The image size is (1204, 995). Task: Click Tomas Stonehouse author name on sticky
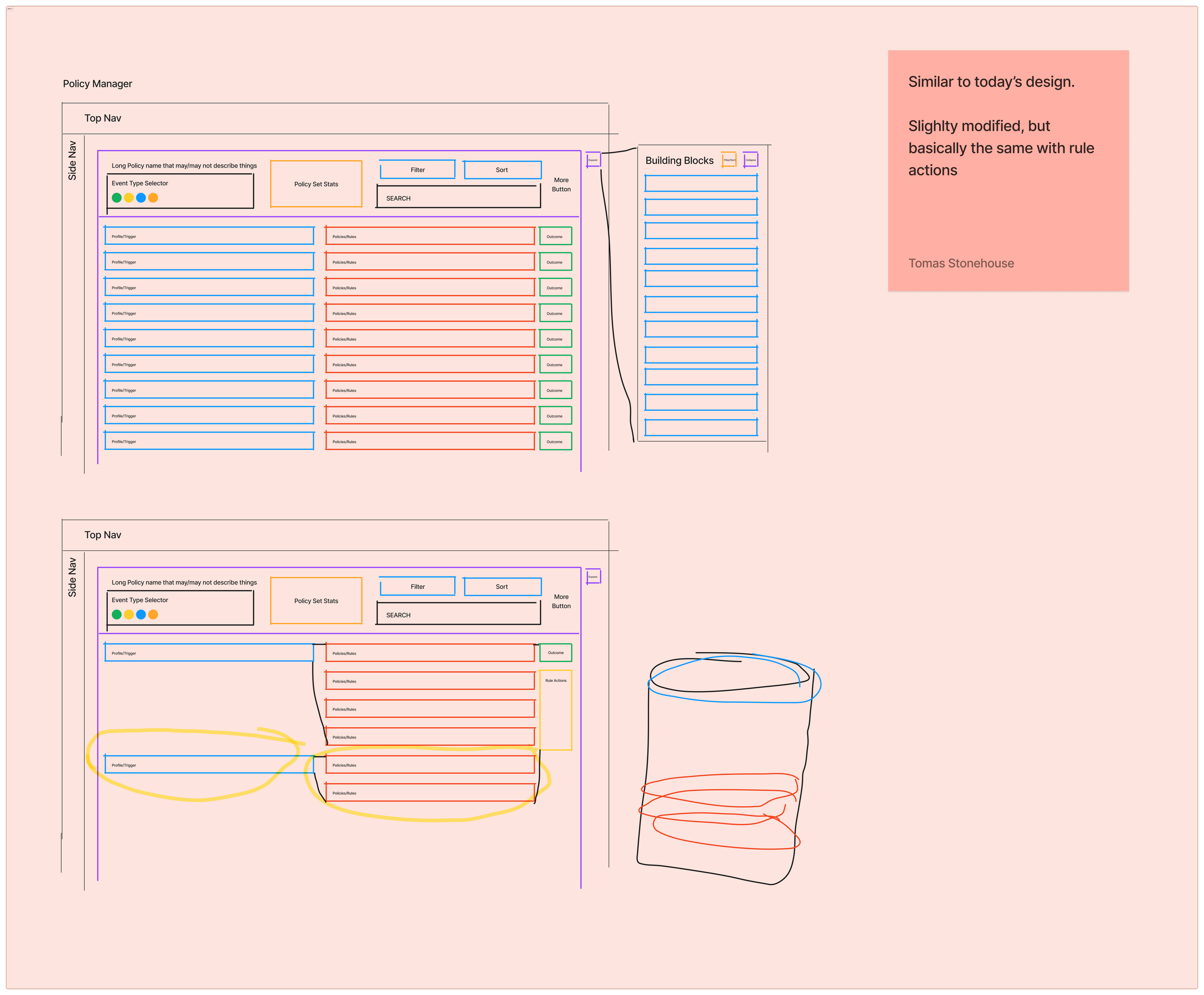[x=961, y=263]
